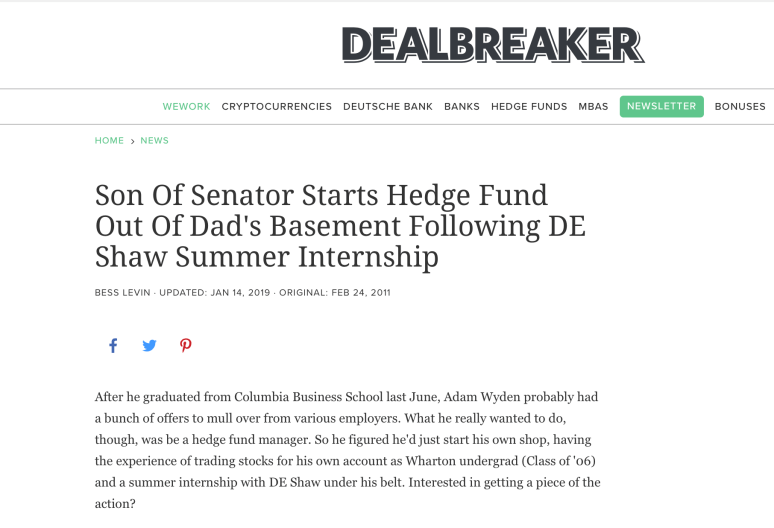Click the first article paragraph
774x528 pixels.
point(347,450)
